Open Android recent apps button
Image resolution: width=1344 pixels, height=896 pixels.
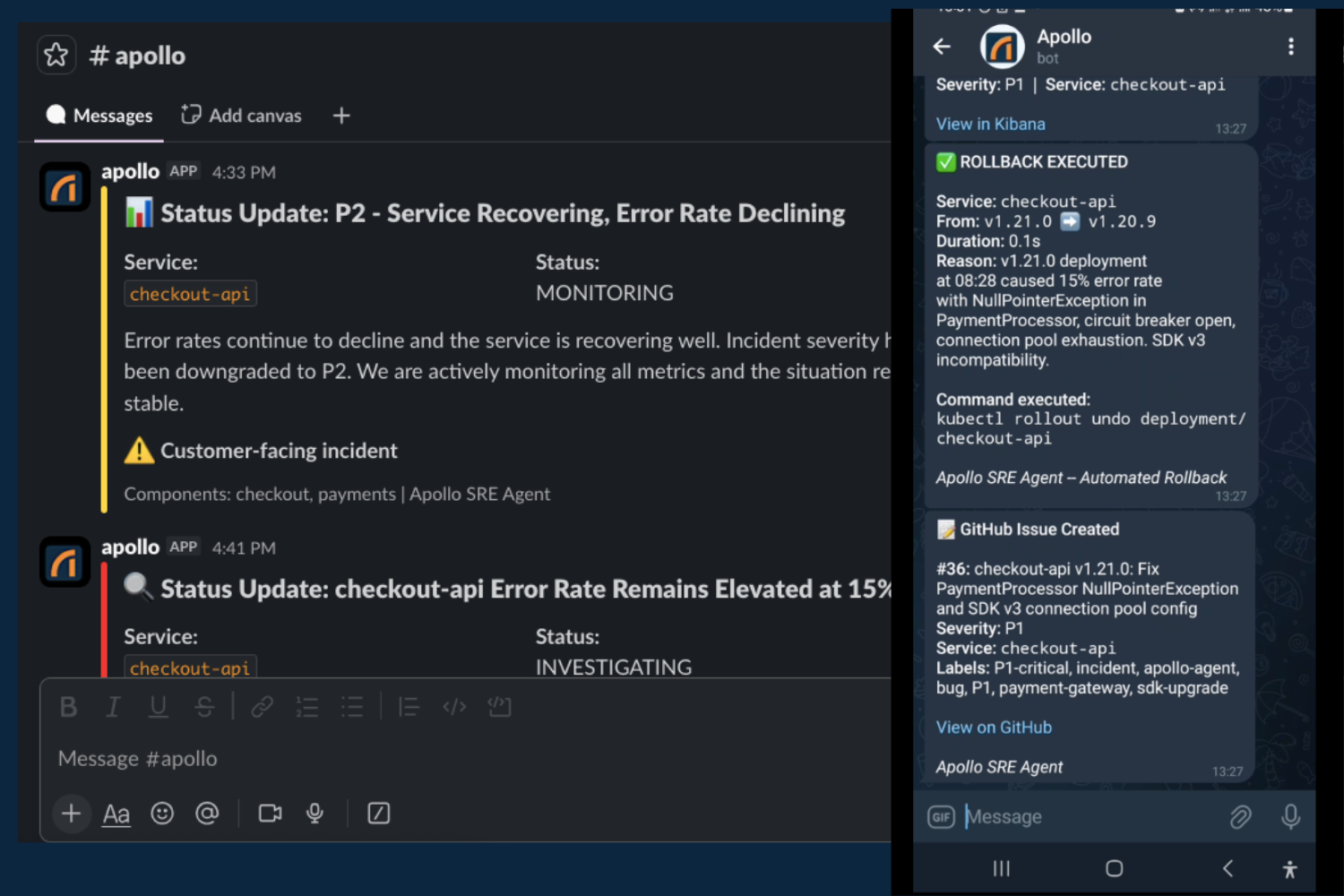(x=1002, y=868)
